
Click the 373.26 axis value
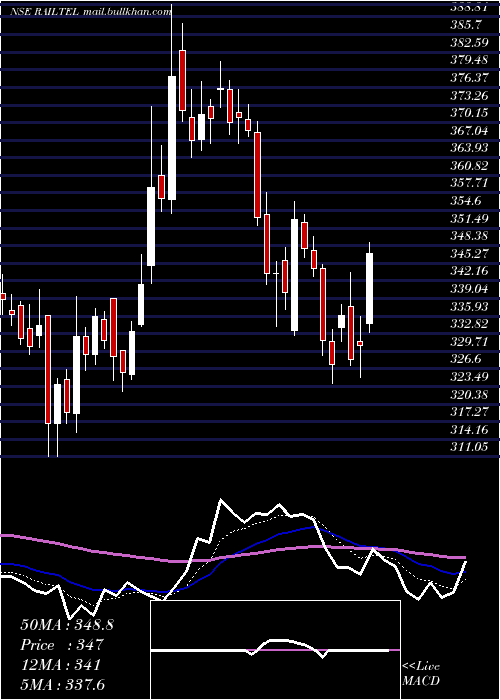click(x=469, y=95)
